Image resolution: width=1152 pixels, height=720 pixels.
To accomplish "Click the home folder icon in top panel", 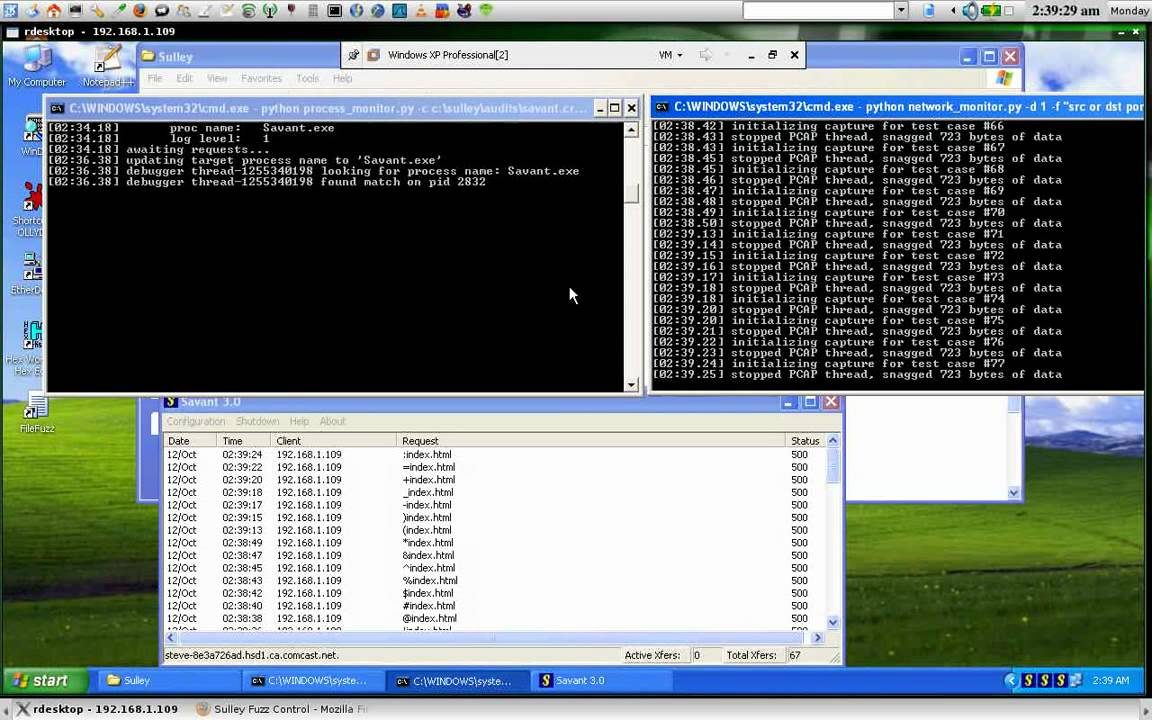I will pos(54,10).
